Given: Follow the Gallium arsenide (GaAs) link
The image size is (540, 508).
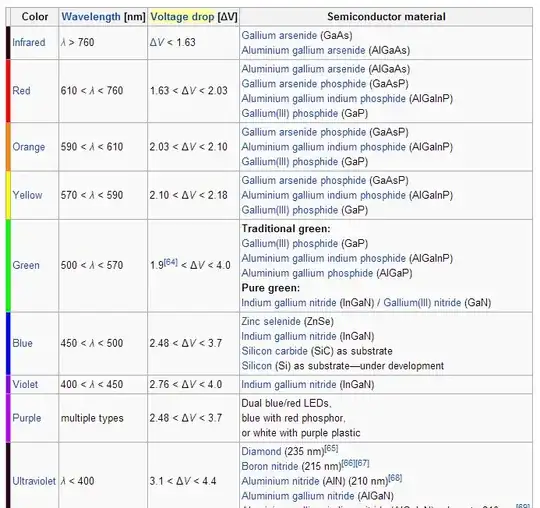Looking at the screenshot, I should pyautogui.click(x=279, y=35).
